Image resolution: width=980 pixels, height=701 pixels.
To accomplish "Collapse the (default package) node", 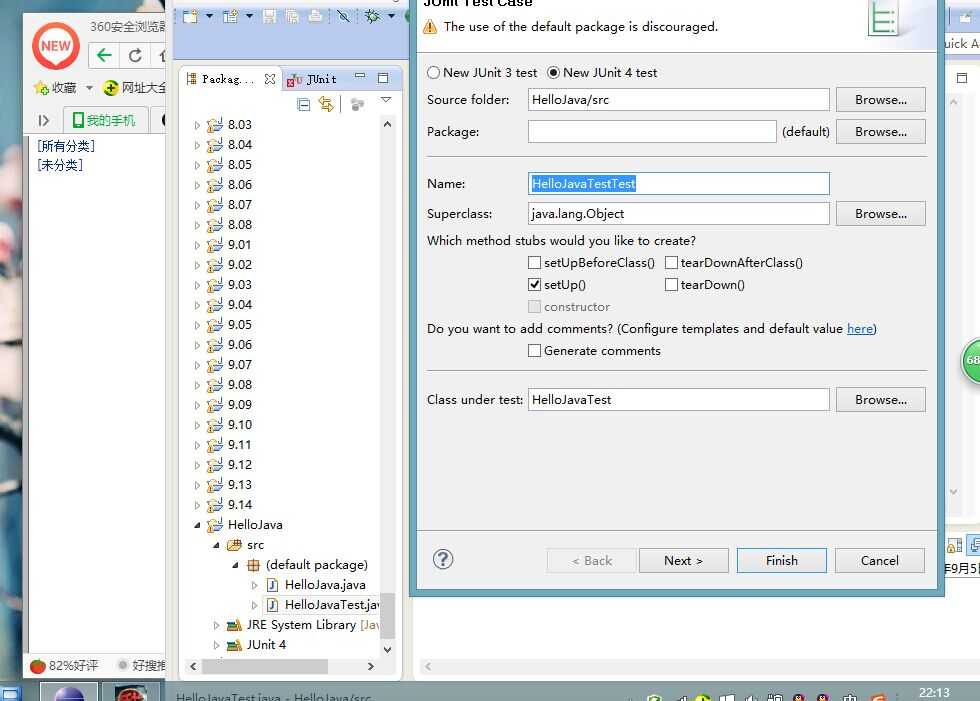I will tap(236, 565).
